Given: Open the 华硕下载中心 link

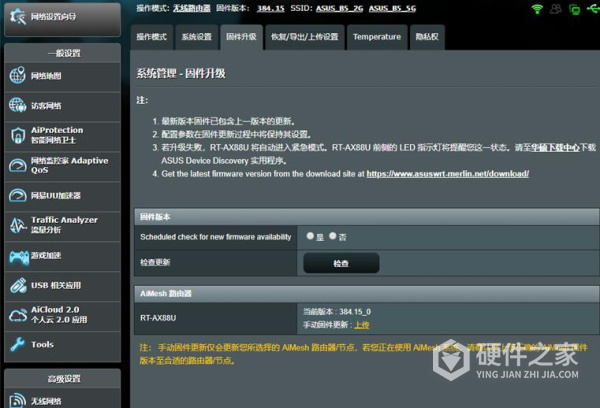Looking at the screenshot, I should click(555, 147).
